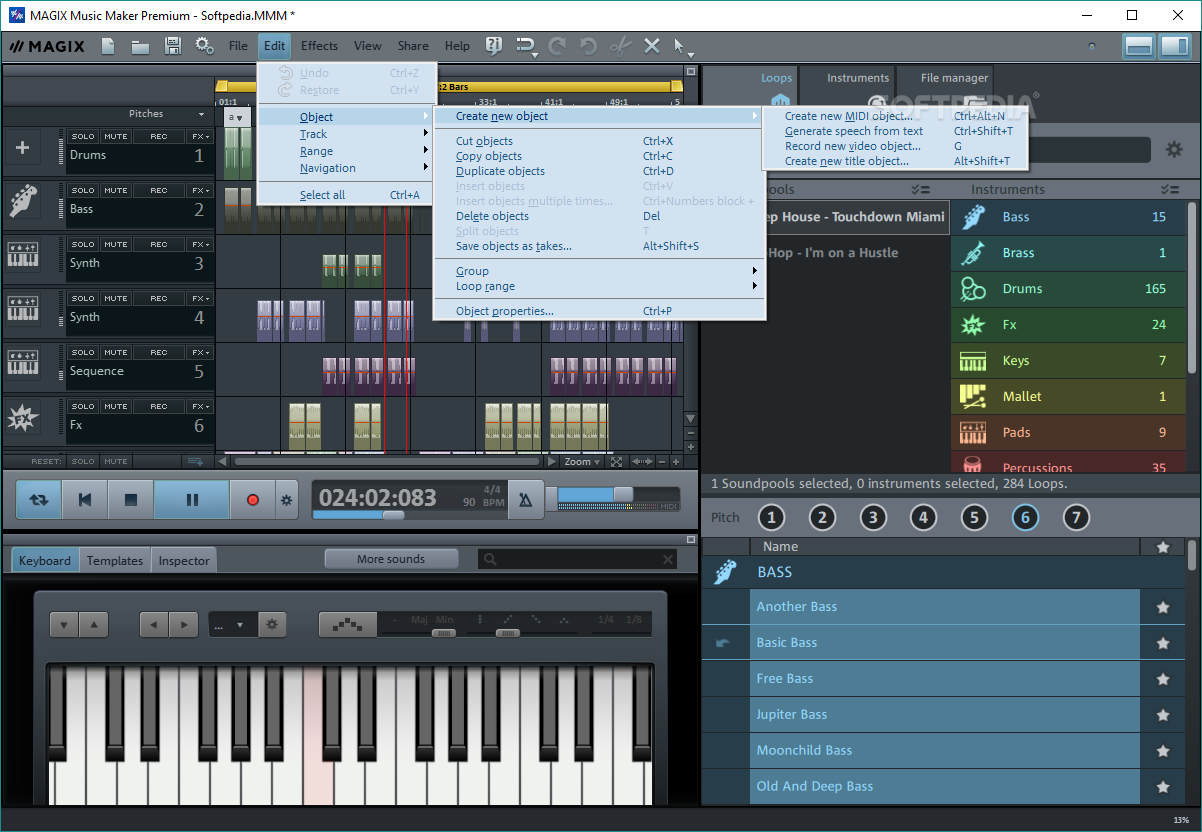
Task: Click keyboard chord steps icon
Action: pos(347,625)
